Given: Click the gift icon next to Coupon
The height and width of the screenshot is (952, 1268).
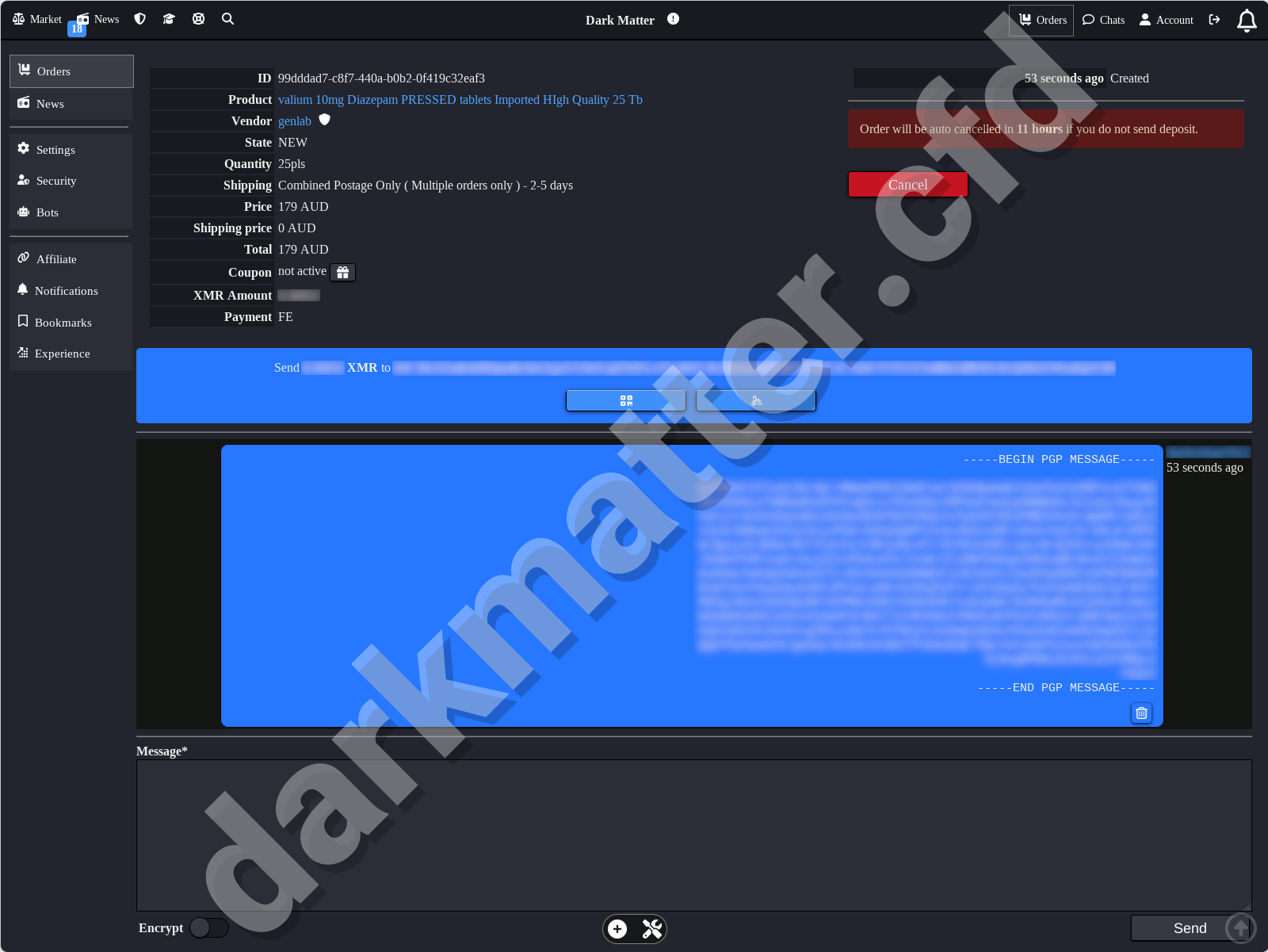Looking at the screenshot, I should point(342,273).
